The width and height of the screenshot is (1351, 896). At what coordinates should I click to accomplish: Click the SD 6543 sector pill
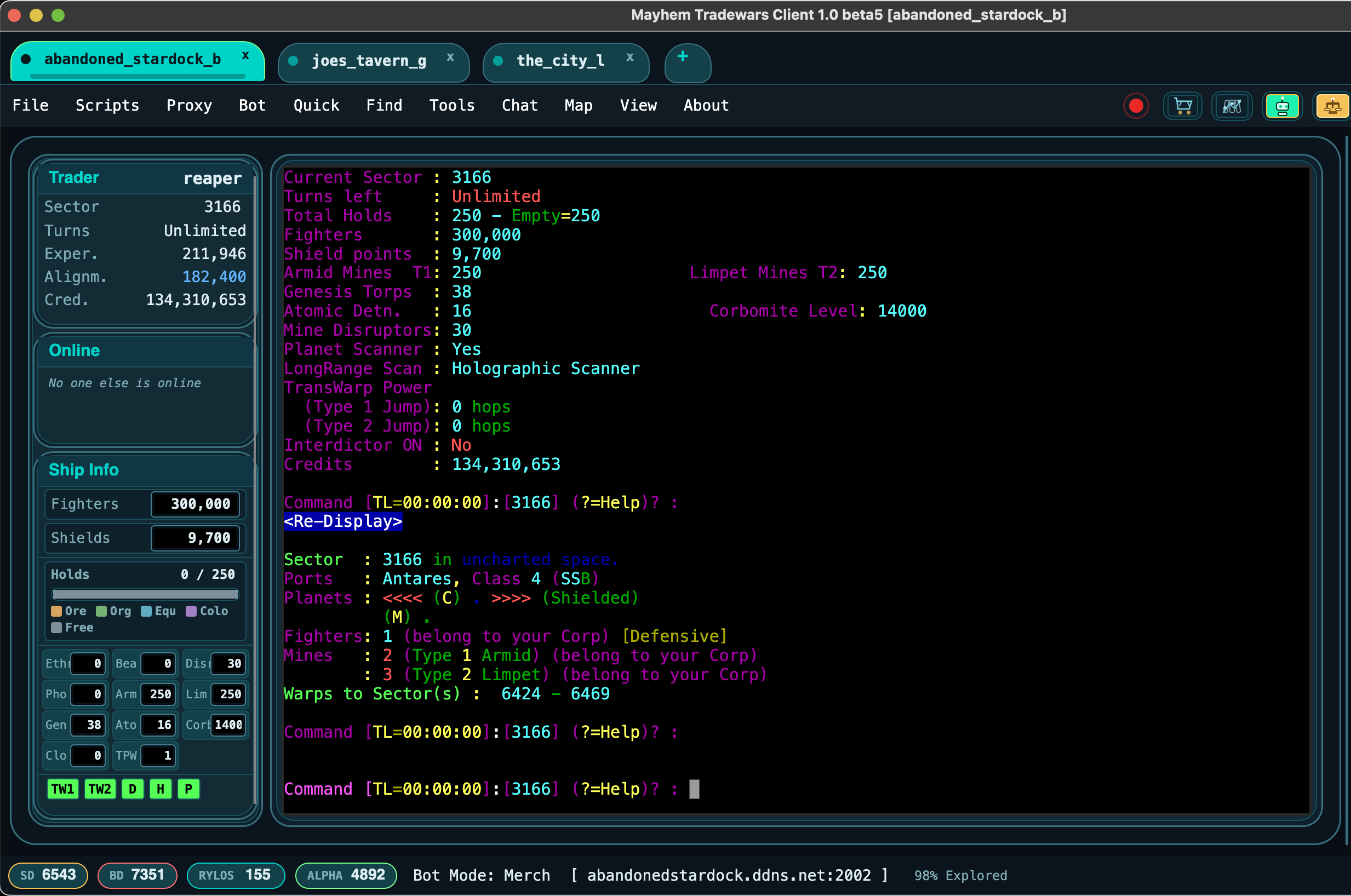48,875
